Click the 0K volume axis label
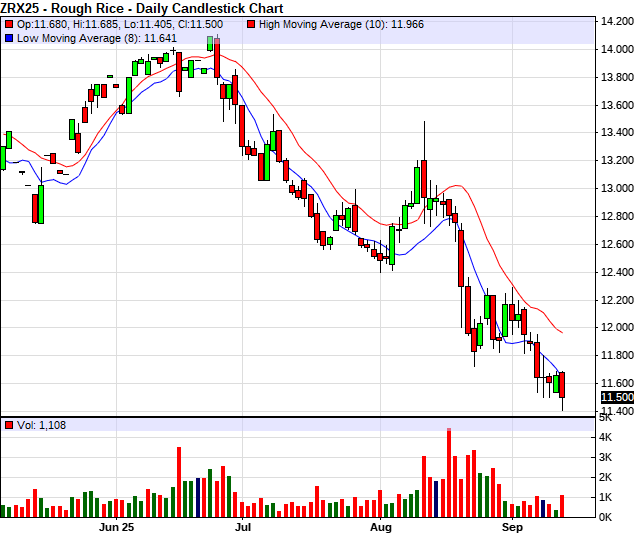The width and height of the screenshot is (640, 536). [x=607, y=517]
